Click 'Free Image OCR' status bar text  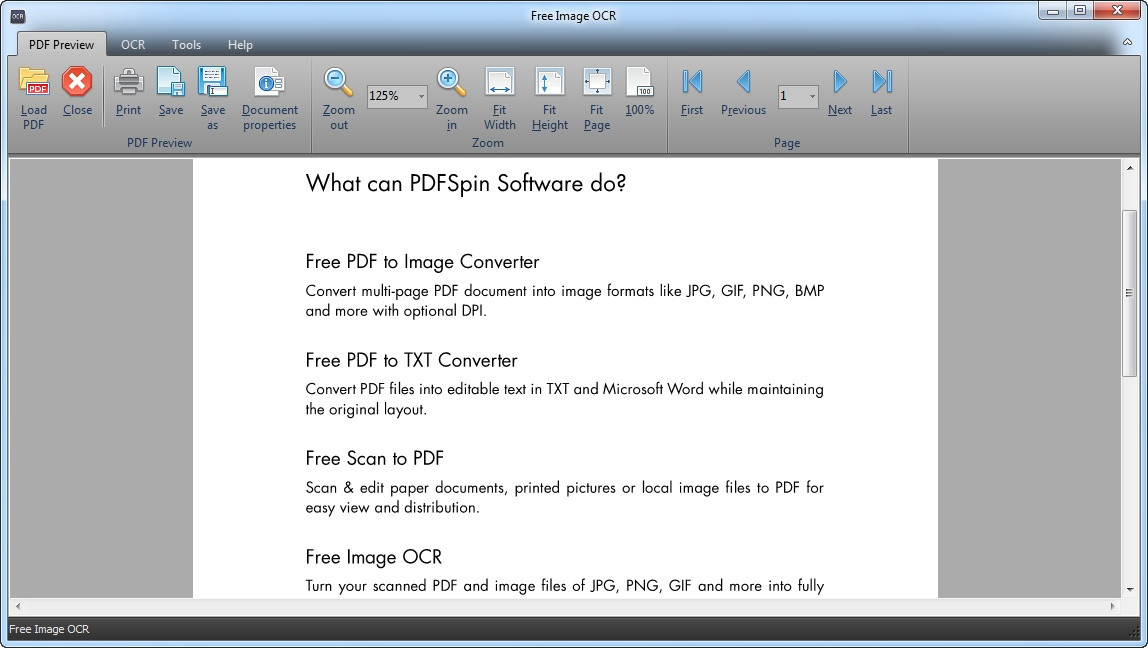point(49,629)
